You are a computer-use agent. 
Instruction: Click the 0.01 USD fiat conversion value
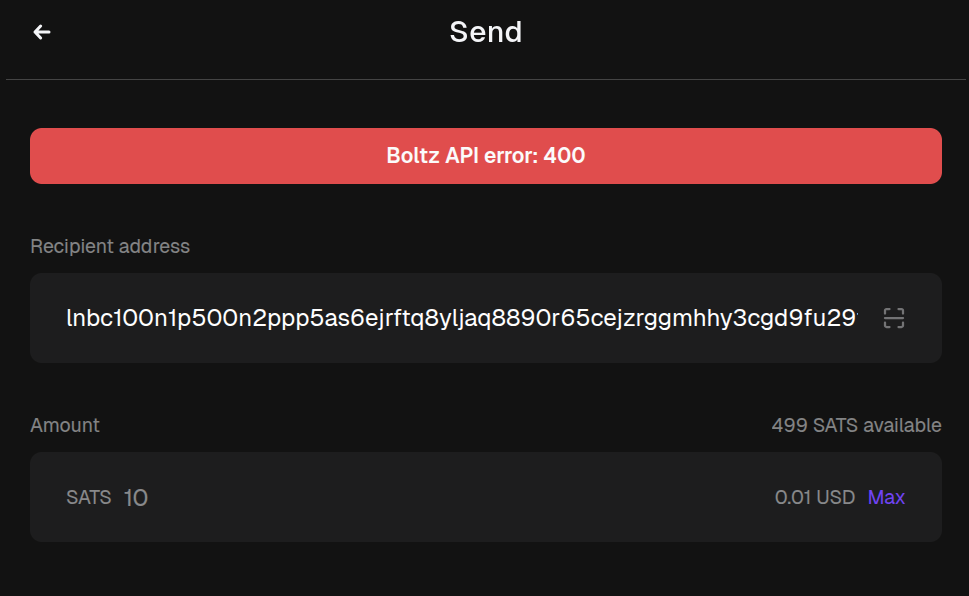814,497
